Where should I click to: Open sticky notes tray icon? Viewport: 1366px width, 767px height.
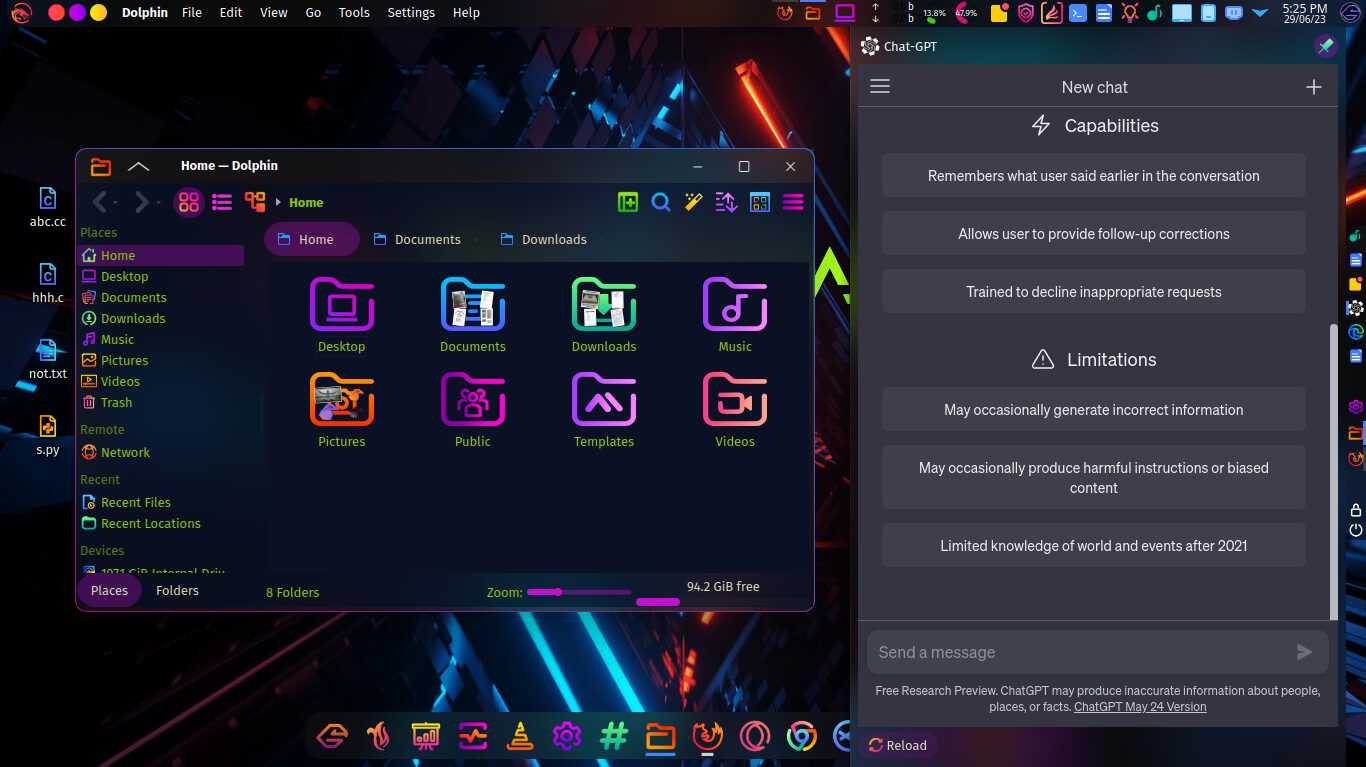point(999,13)
